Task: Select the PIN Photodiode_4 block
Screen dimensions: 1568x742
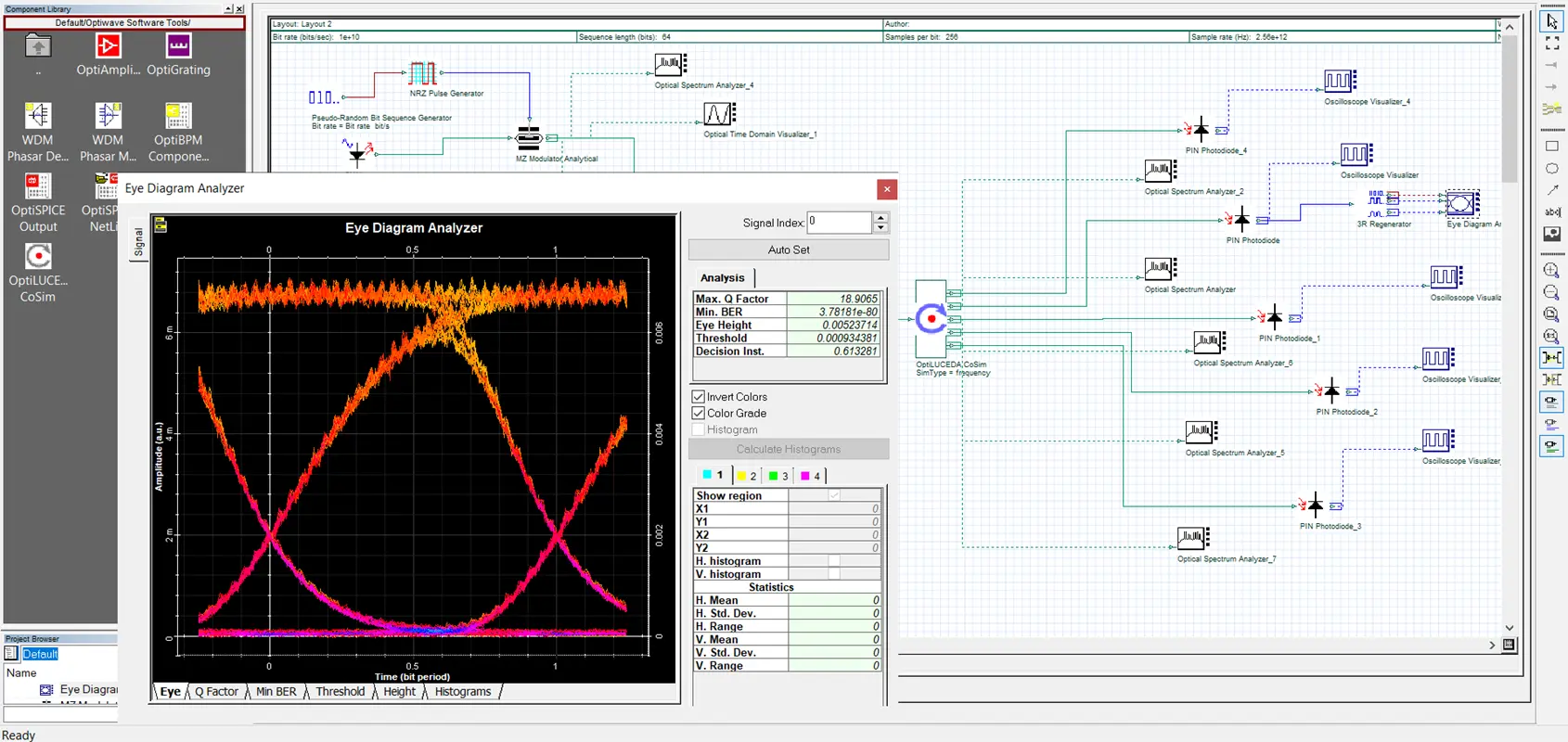Action: coord(1201,129)
